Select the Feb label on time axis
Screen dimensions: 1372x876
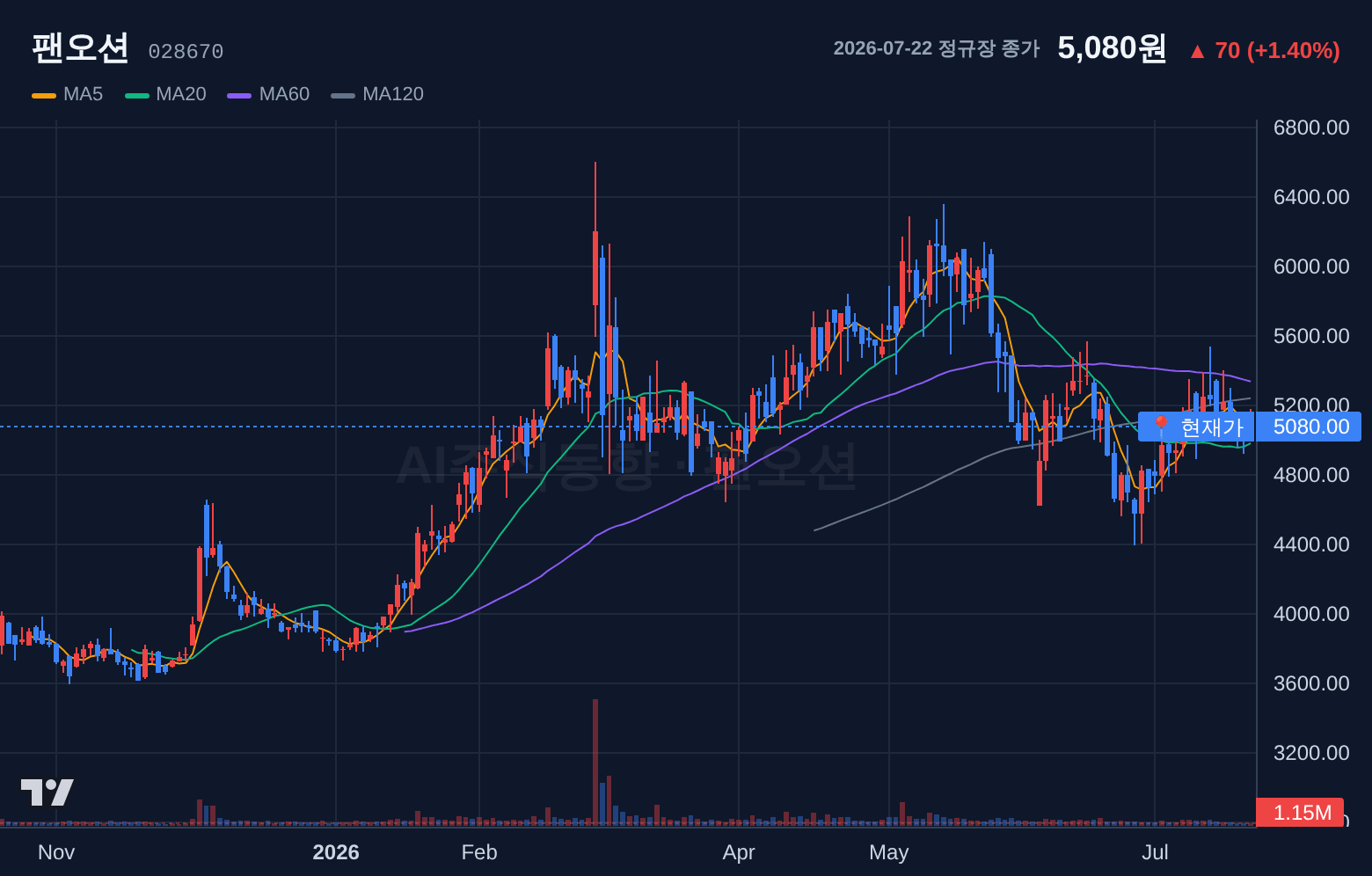pyautogui.click(x=479, y=852)
